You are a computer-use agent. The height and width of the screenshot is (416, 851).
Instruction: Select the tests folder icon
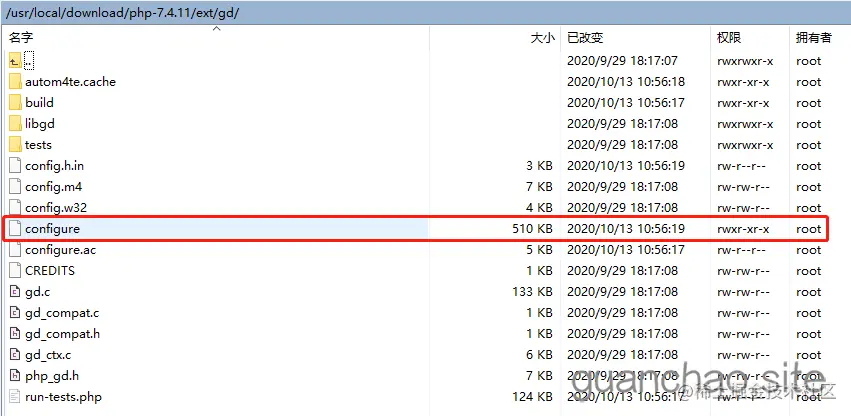click(15, 145)
